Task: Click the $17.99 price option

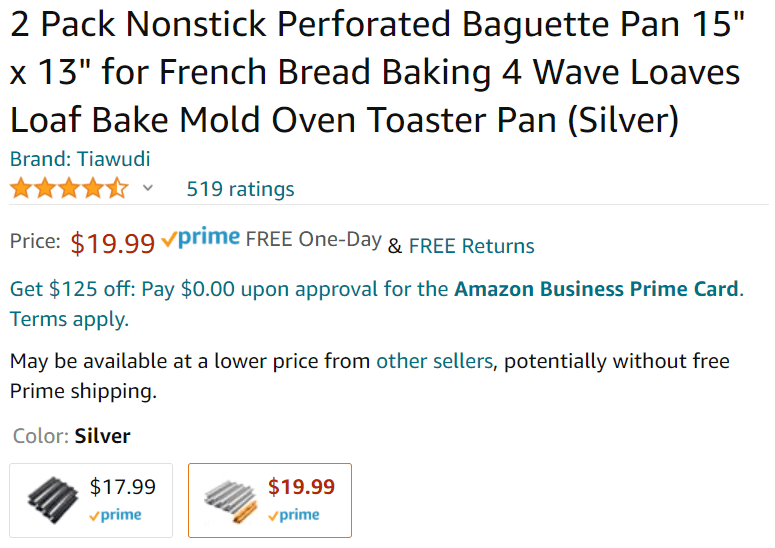Action: pos(123,487)
